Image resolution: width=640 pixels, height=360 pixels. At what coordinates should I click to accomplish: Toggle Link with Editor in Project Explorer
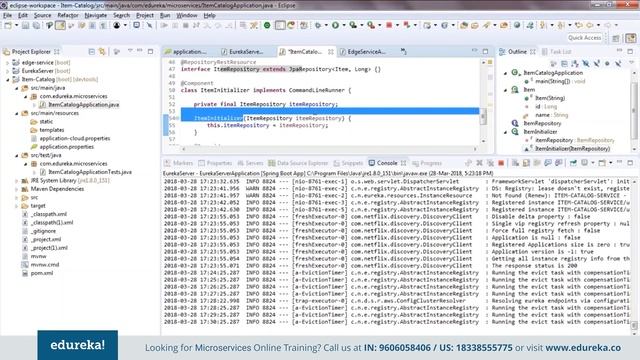102,51
